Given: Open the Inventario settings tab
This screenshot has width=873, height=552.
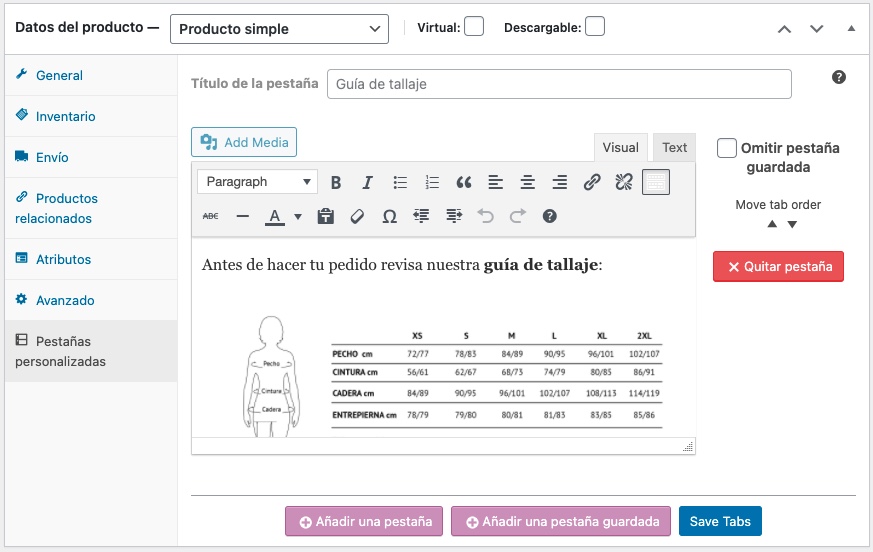Looking at the screenshot, I should (66, 116).
